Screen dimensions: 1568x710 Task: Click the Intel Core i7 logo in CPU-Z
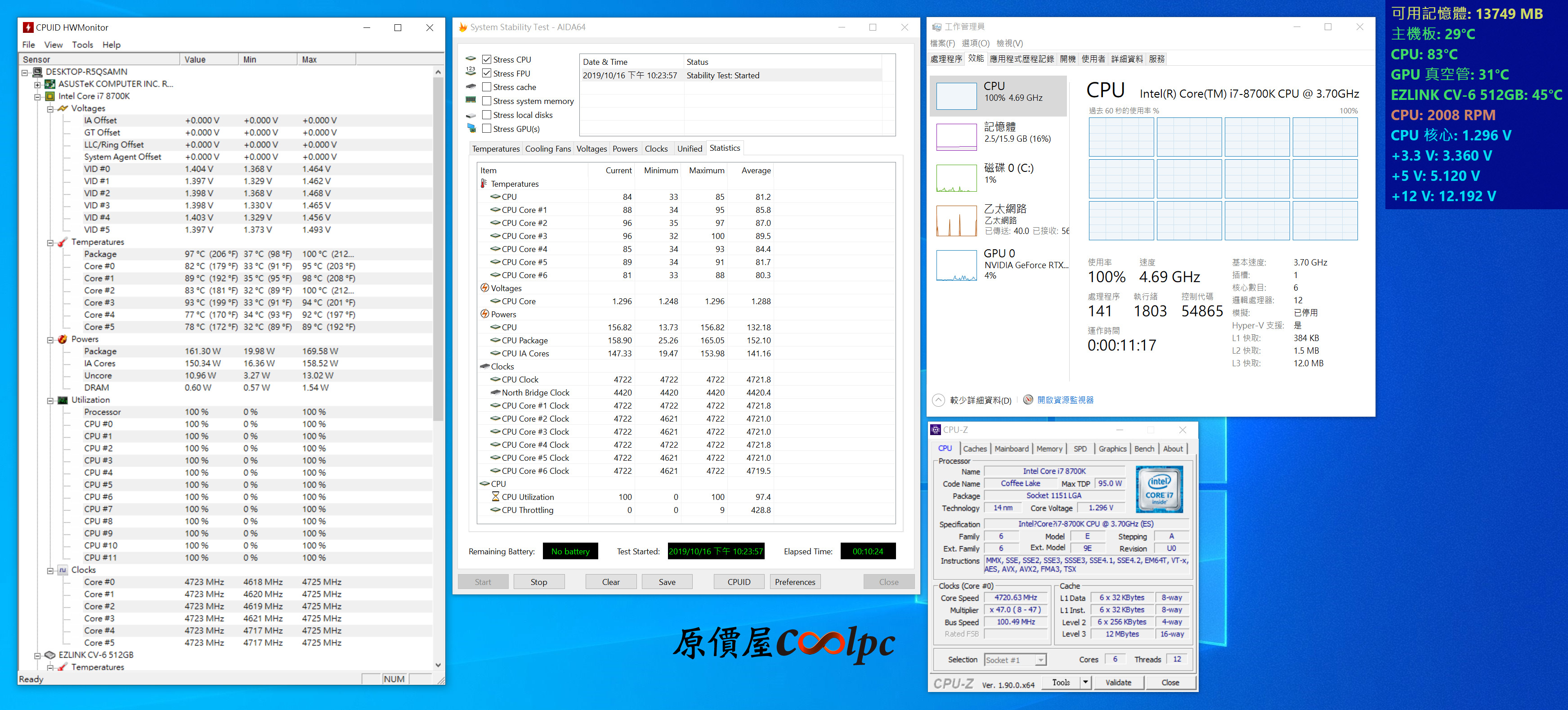tap(1159, 489)
